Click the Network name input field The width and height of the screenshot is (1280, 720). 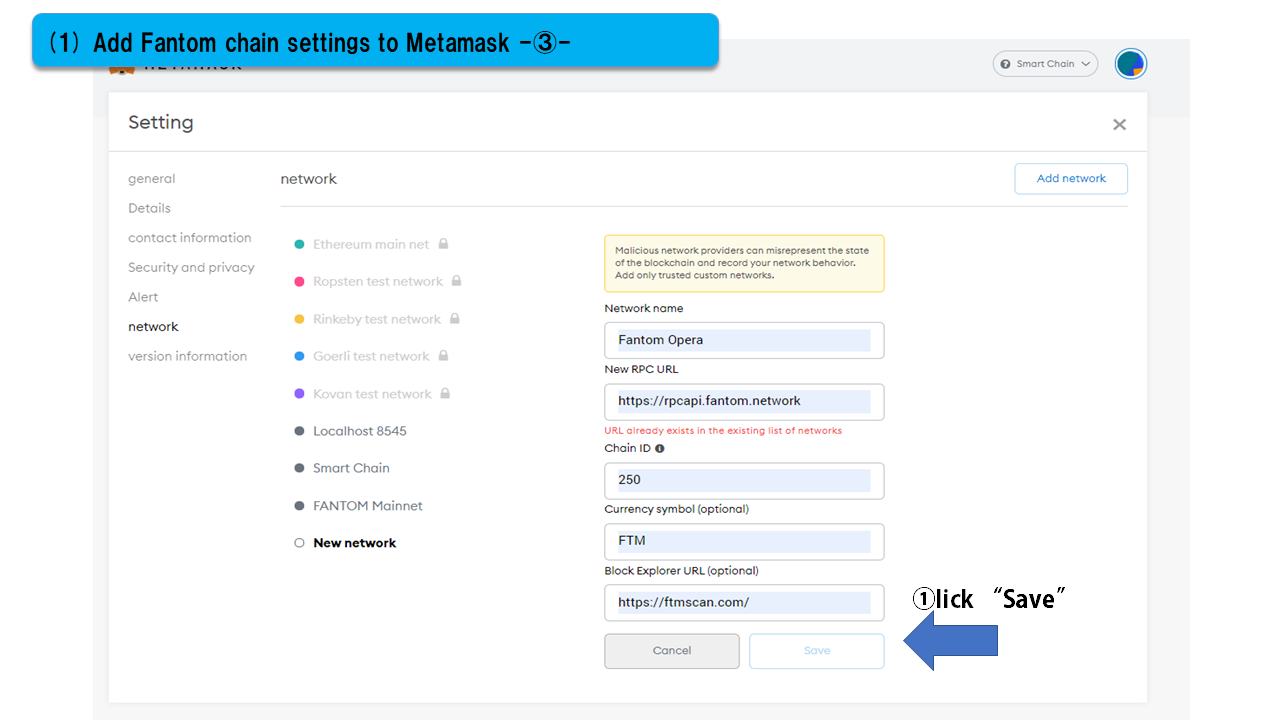tap(744, 340)
